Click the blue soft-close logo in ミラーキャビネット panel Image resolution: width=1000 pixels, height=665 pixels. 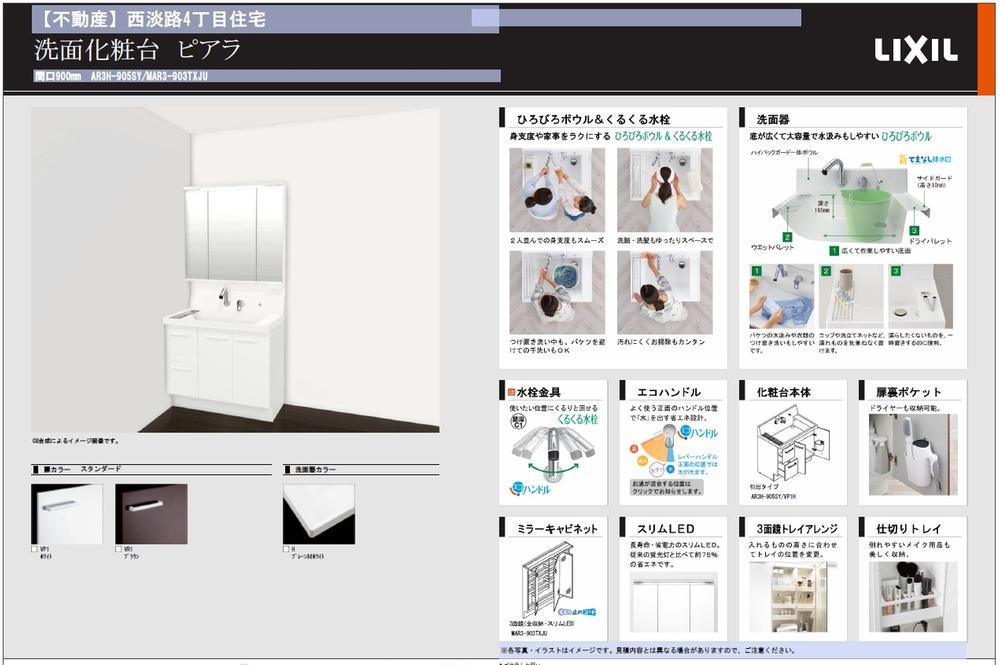tap(577, 611)
